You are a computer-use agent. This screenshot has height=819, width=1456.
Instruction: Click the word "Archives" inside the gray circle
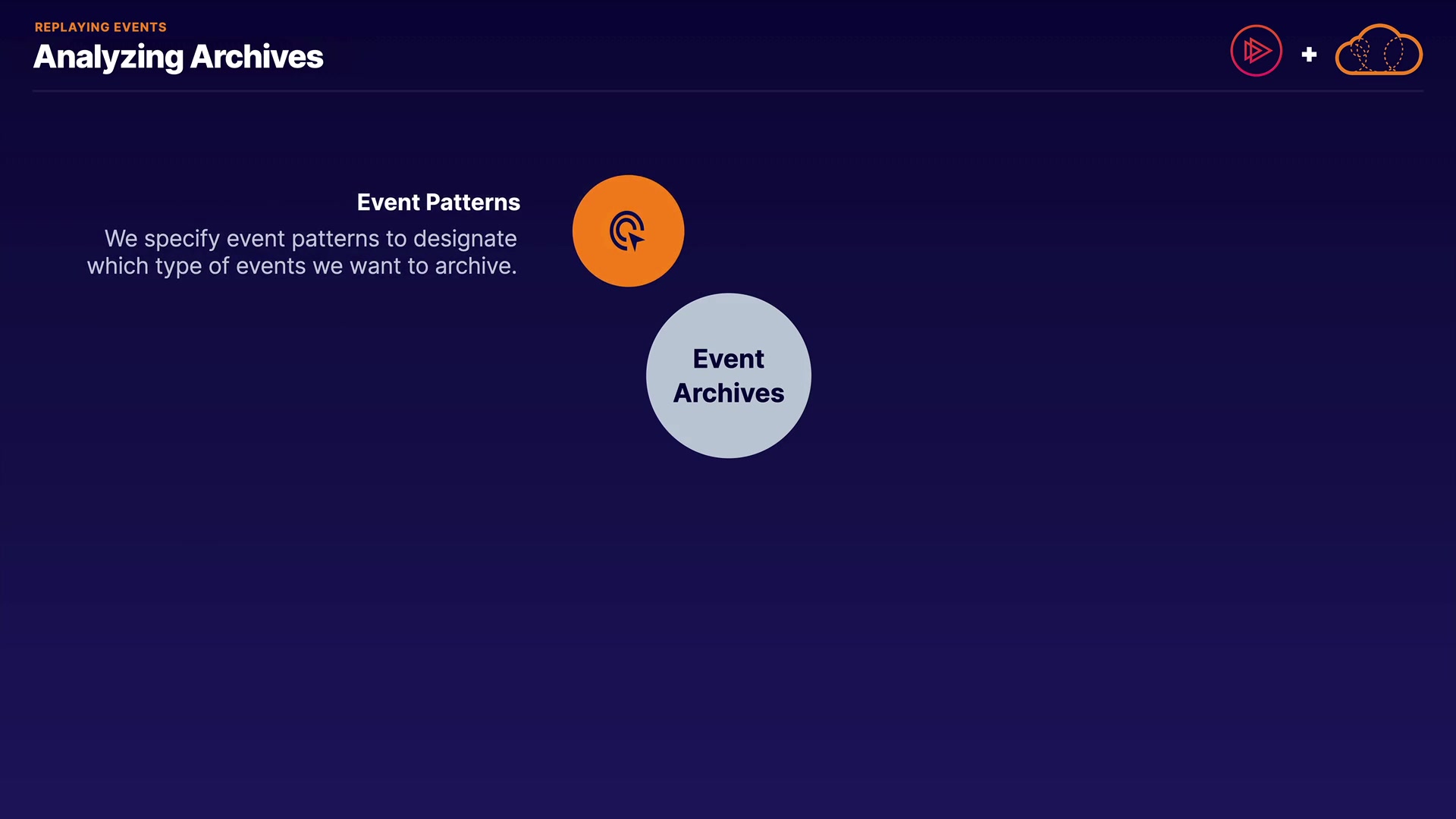tap(728, 394)
